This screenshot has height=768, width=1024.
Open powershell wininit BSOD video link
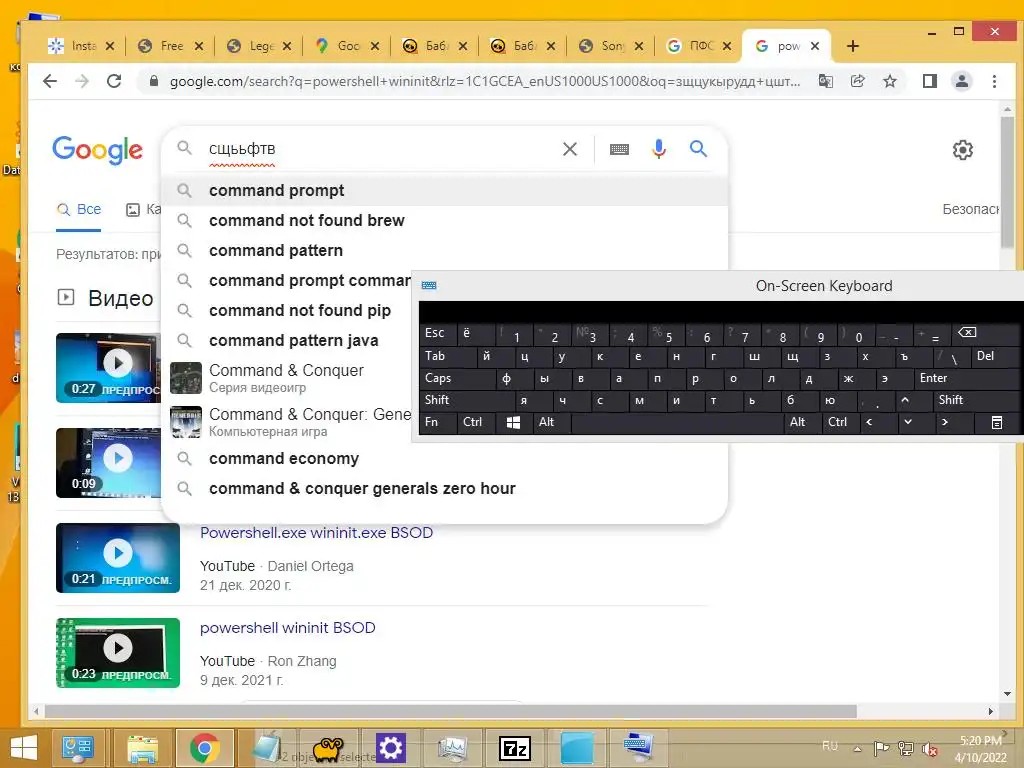coord(287,628)
